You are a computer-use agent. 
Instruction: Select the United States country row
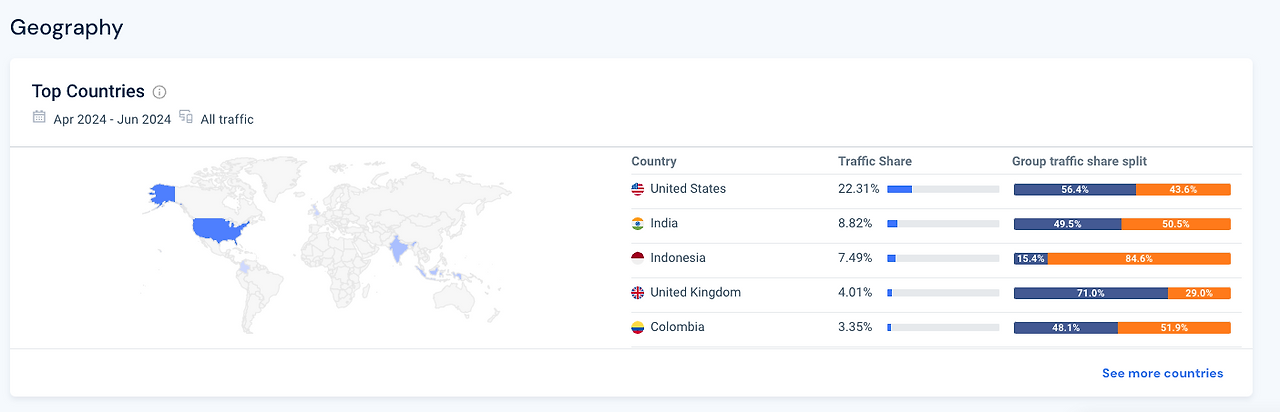(688, 189)
